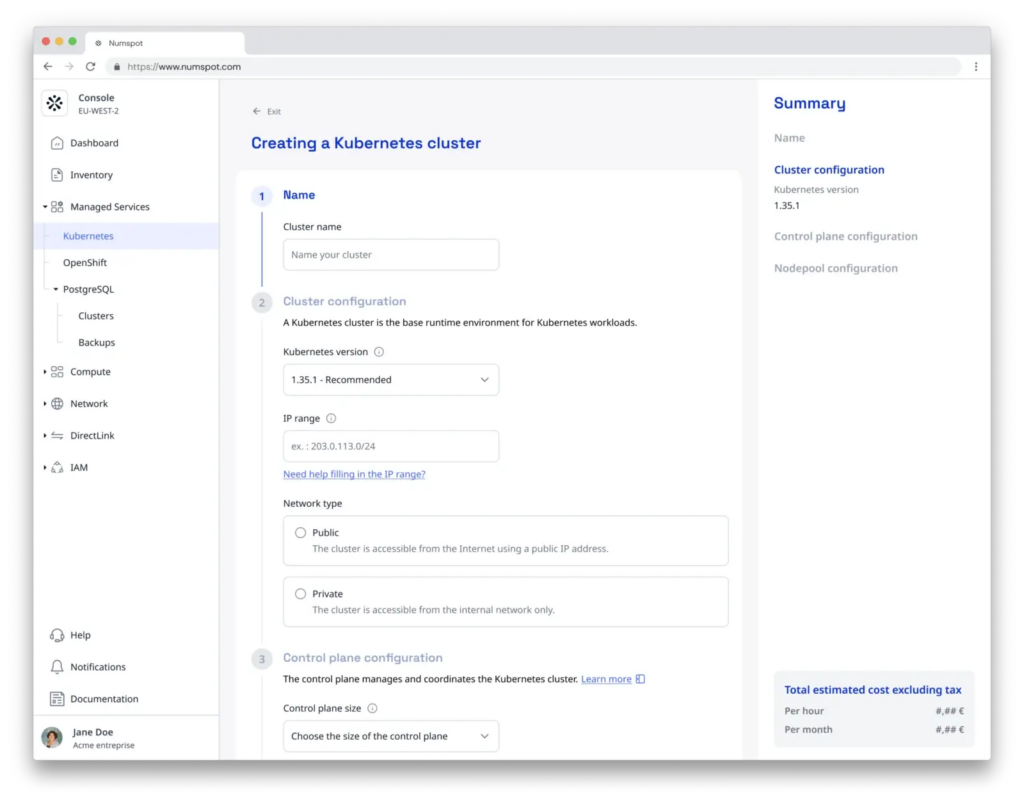Click the Per month cost row
This screenshot has height=800, width=1024.
tap(874, 730)
